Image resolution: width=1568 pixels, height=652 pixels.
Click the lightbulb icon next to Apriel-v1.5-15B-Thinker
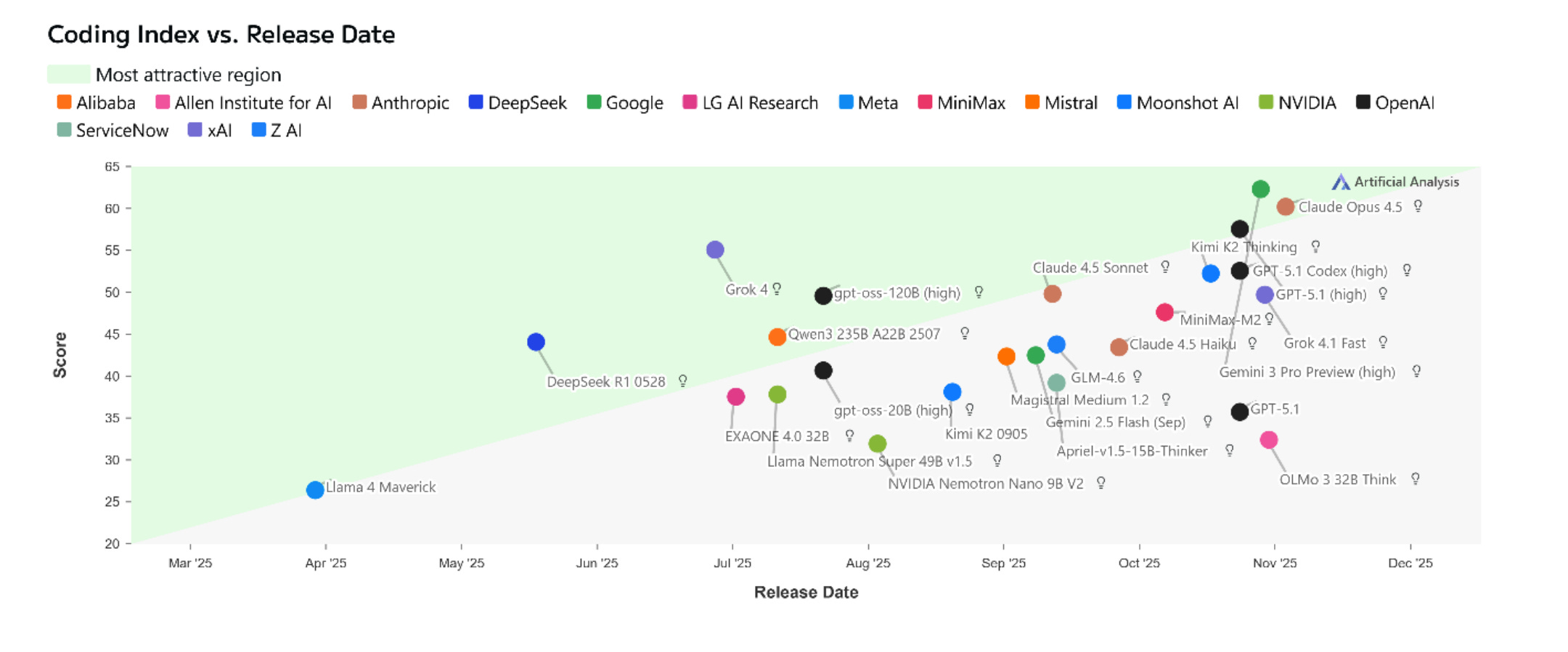[x=1230, y=451]
